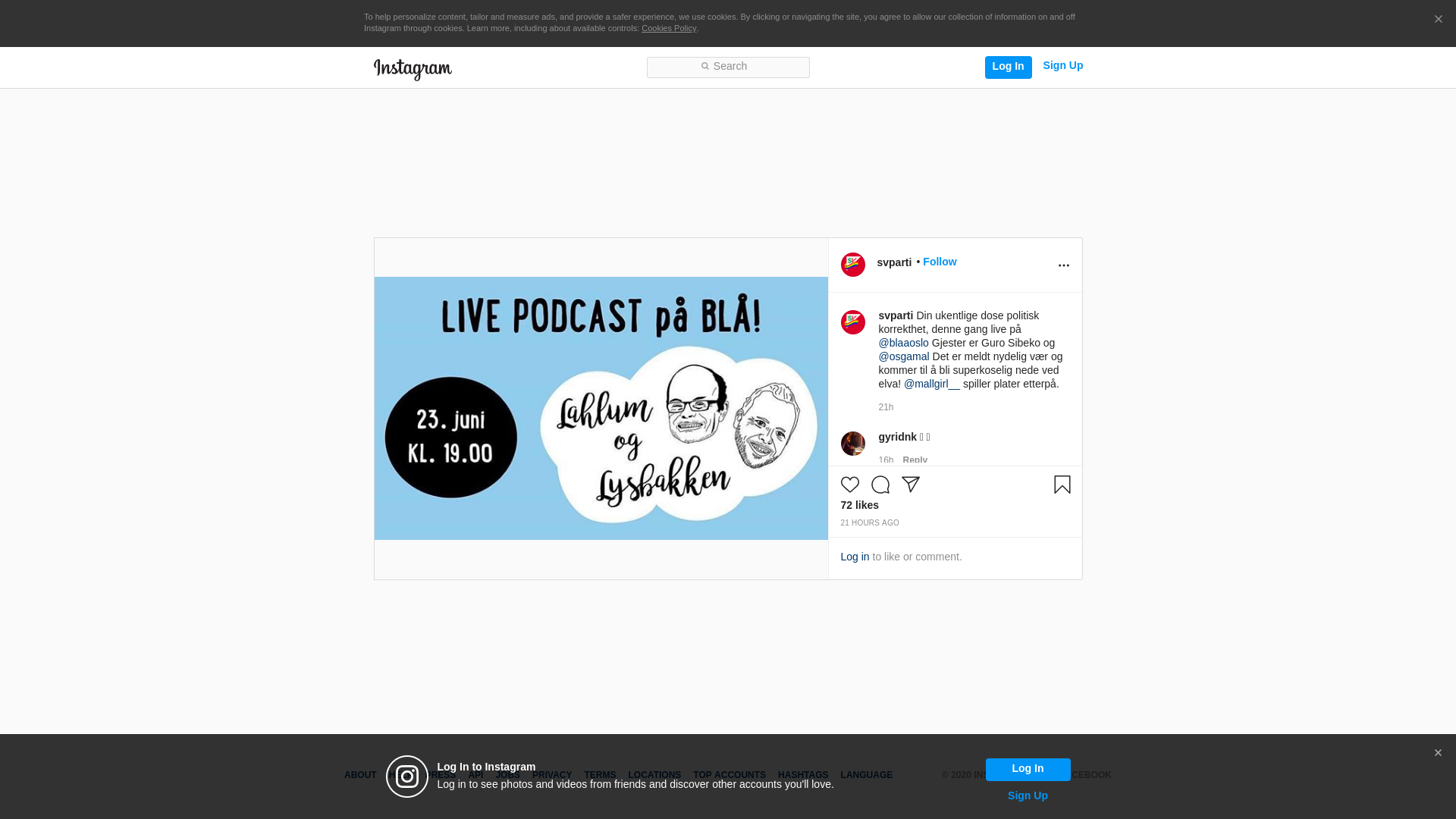The image size is (1456, 819).
Task: Click the 16h timestamp on gyridnk's comment
Action: click(x=886, y=460)
